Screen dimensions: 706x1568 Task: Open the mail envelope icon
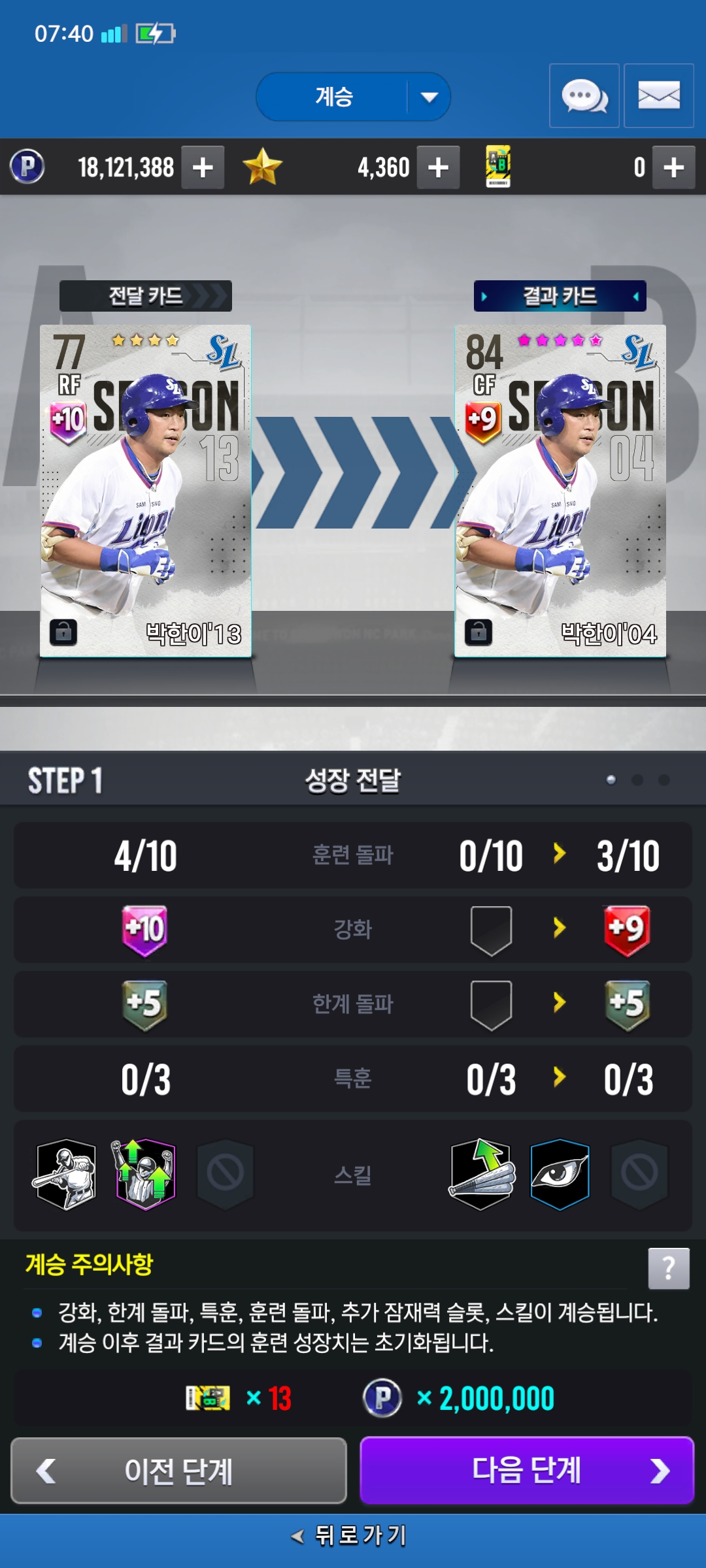click(659, 96)
